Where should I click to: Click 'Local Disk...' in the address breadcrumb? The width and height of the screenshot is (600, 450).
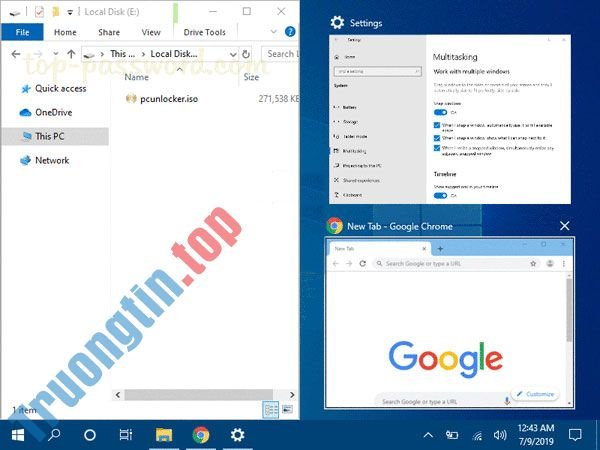click(x=174, y=54)
